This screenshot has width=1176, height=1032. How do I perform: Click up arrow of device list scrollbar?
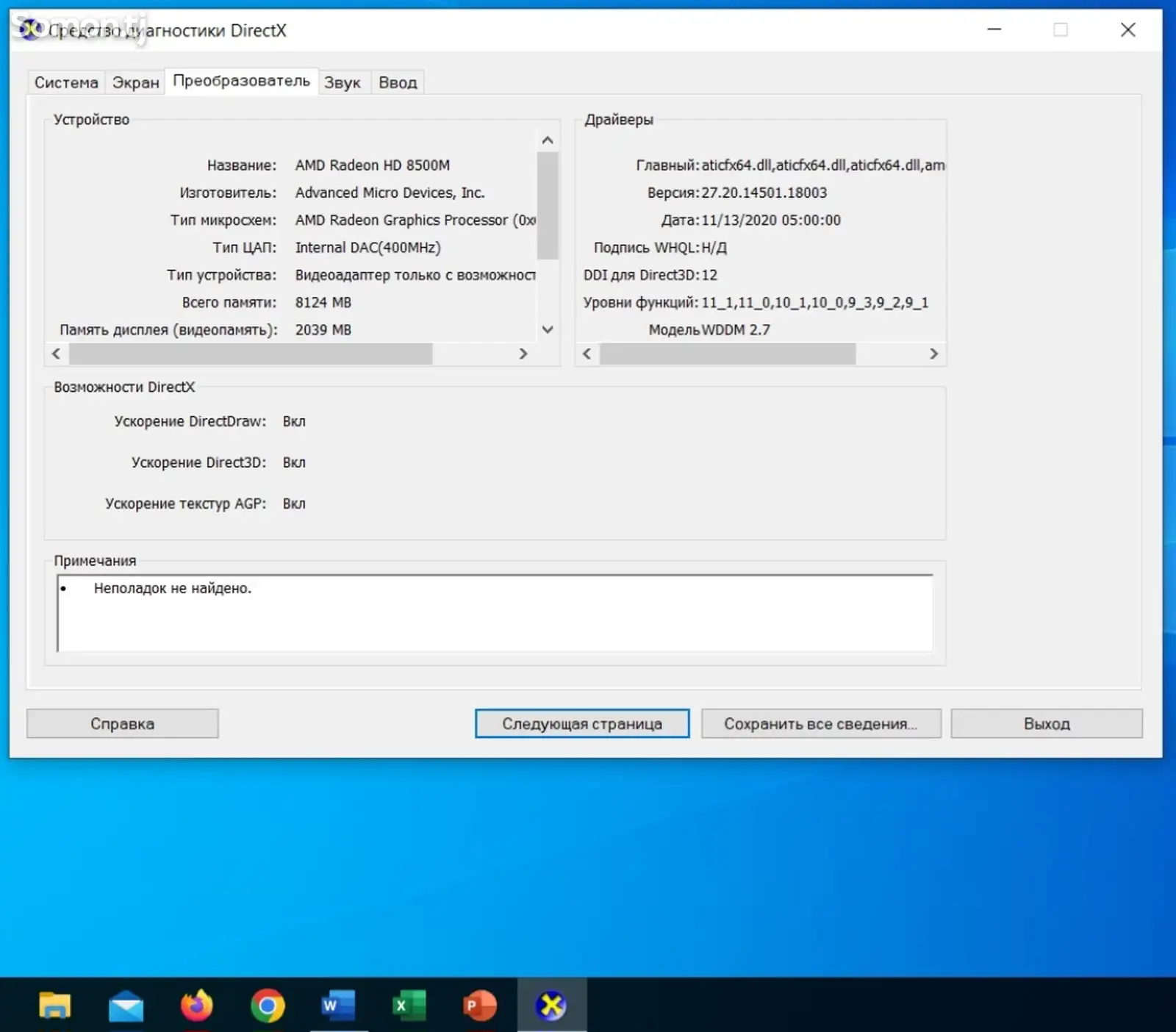tap(548, 140)
